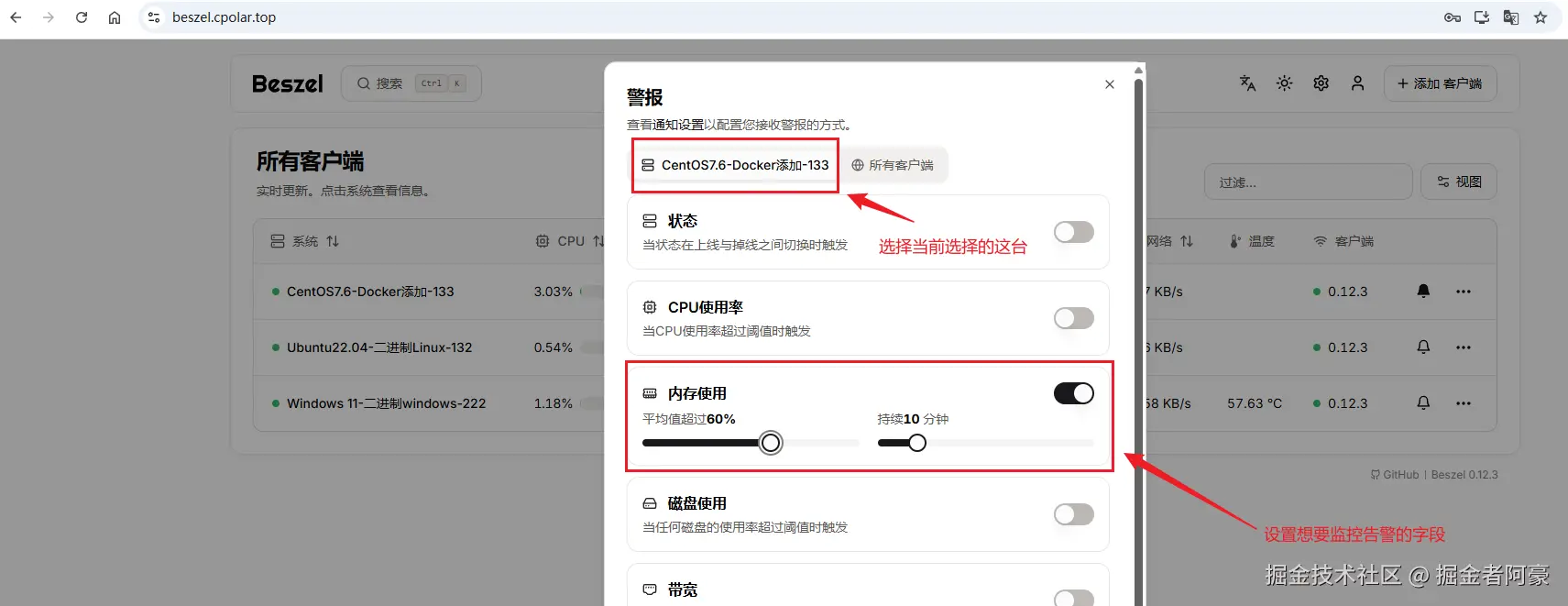1568x606 pixels.
Task: Open the more actions menu for CentOS7.6 row
Action: (1464, 292)
